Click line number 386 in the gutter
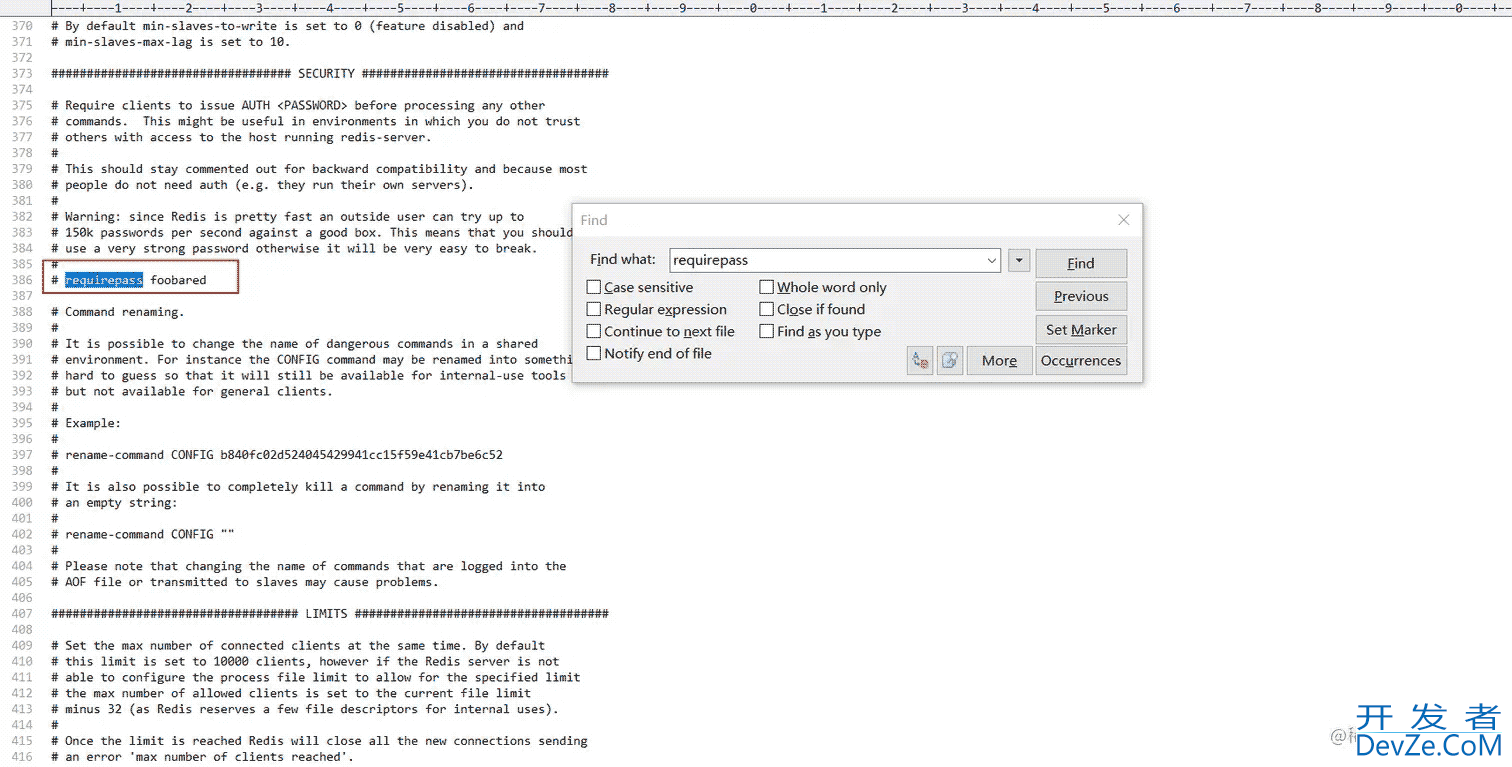The width and height of the screenshot is (1512, 767). [x=21, y=280]
